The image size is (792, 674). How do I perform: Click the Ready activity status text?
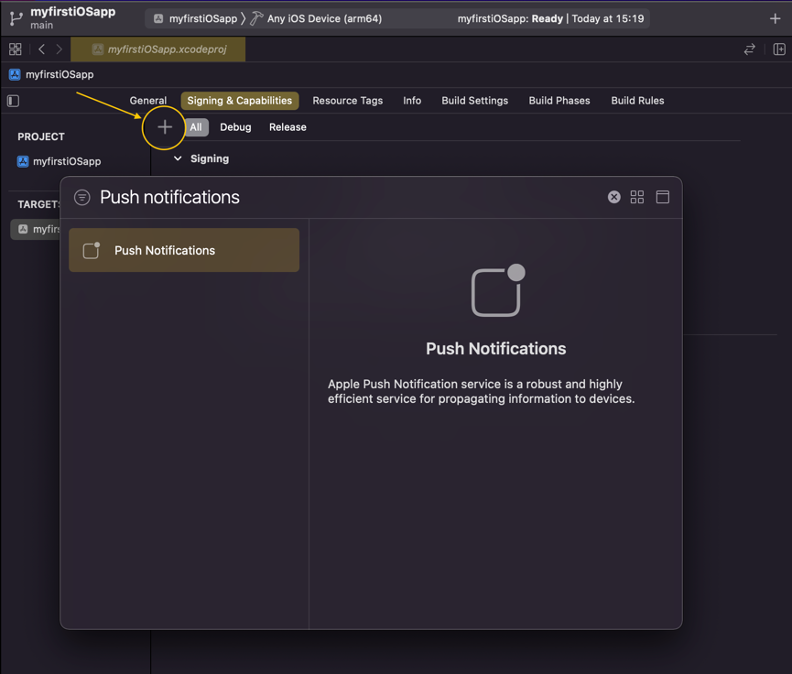coord(551,19)
